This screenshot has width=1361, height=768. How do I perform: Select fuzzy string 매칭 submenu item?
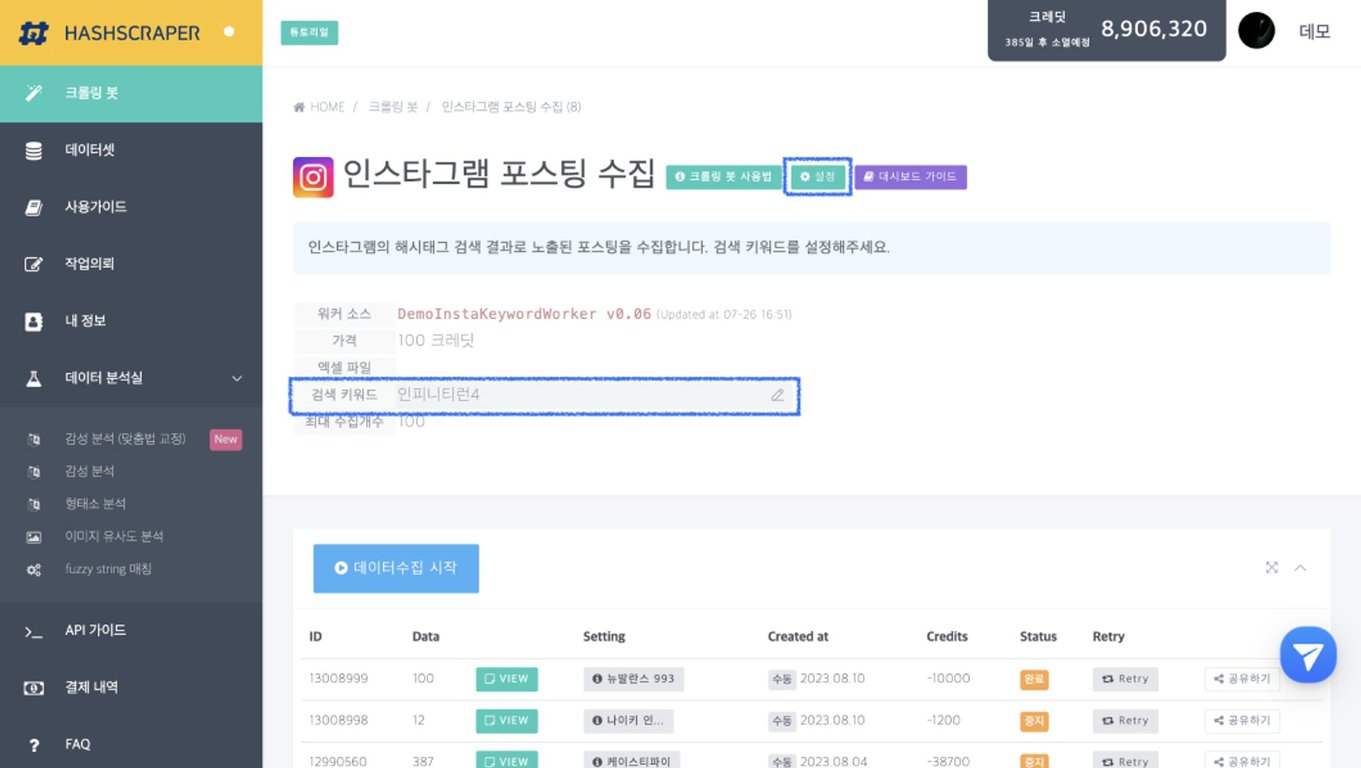[108, 569]
